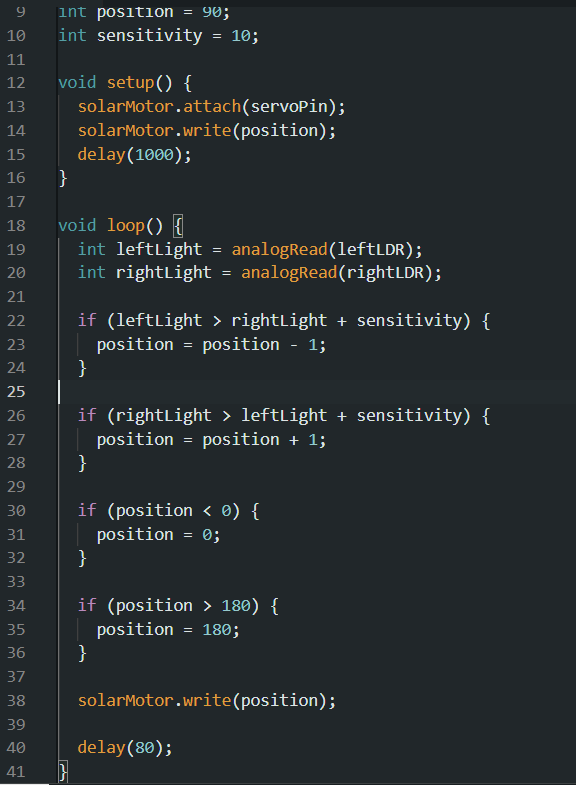This screenshot has height=785, width=576.
Task: Click solarMotor.attach on line 13
Action: point(160,107)
